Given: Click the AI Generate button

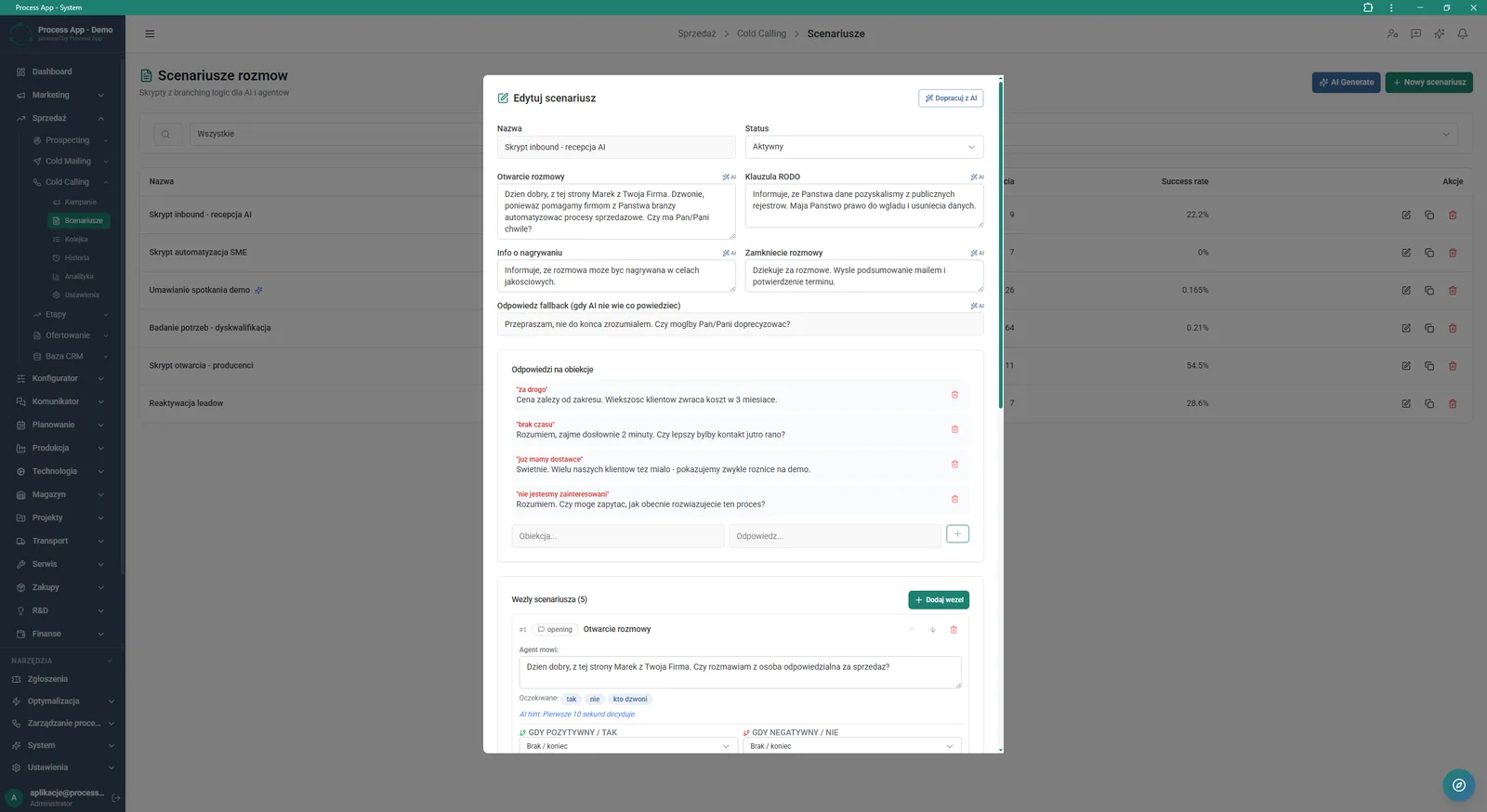Looking at the screenshot, I should (x=1346, y=83).
